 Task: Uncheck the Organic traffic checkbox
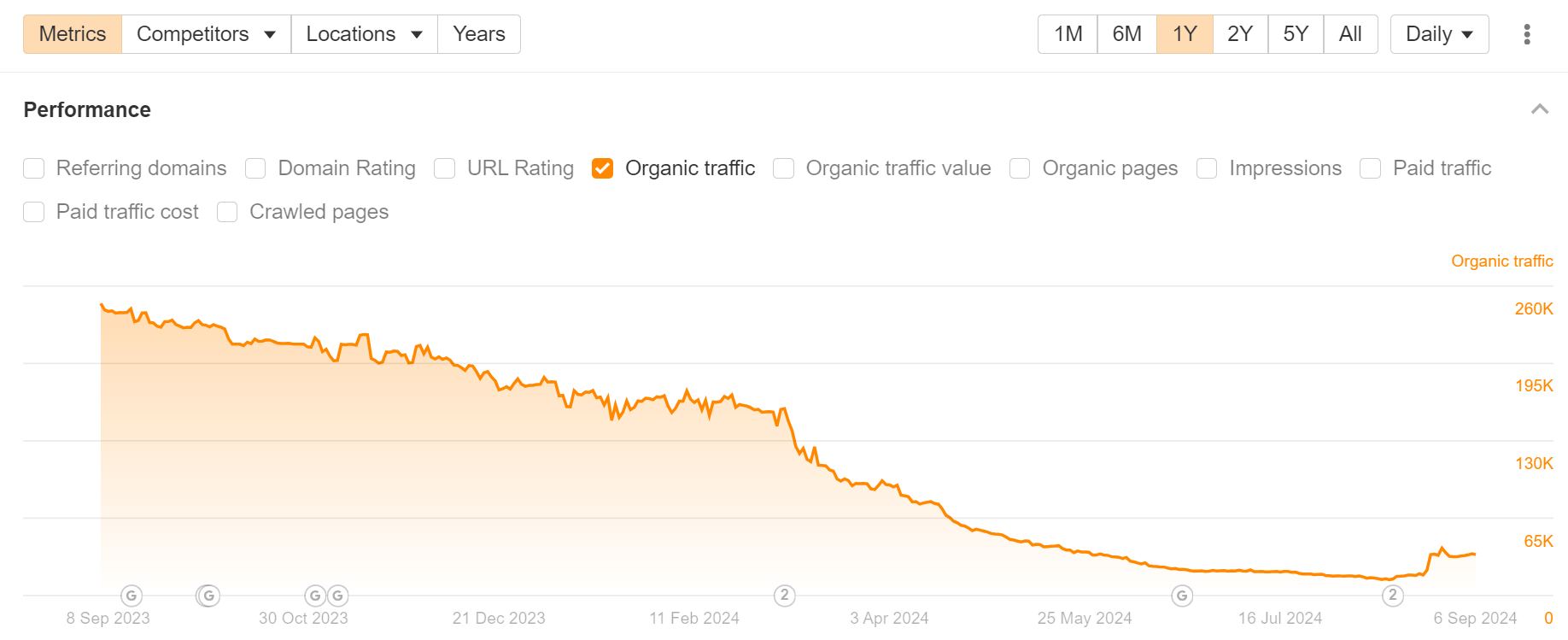[x=603, y=168]
